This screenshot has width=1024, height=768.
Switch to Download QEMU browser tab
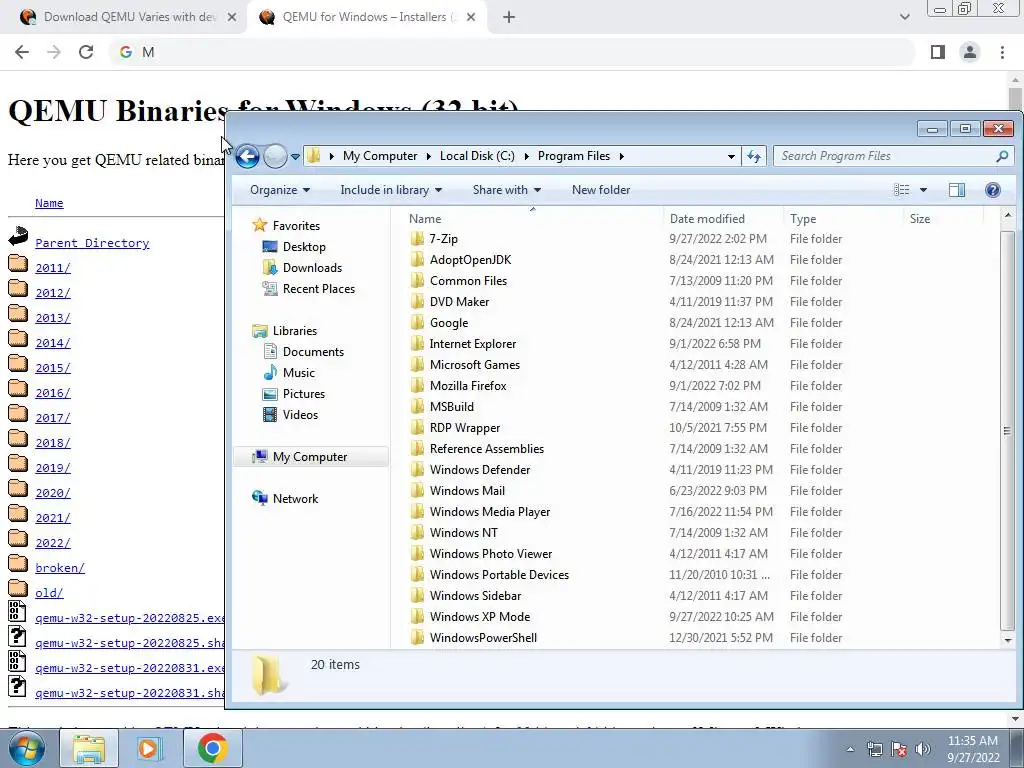click(129, 17)
